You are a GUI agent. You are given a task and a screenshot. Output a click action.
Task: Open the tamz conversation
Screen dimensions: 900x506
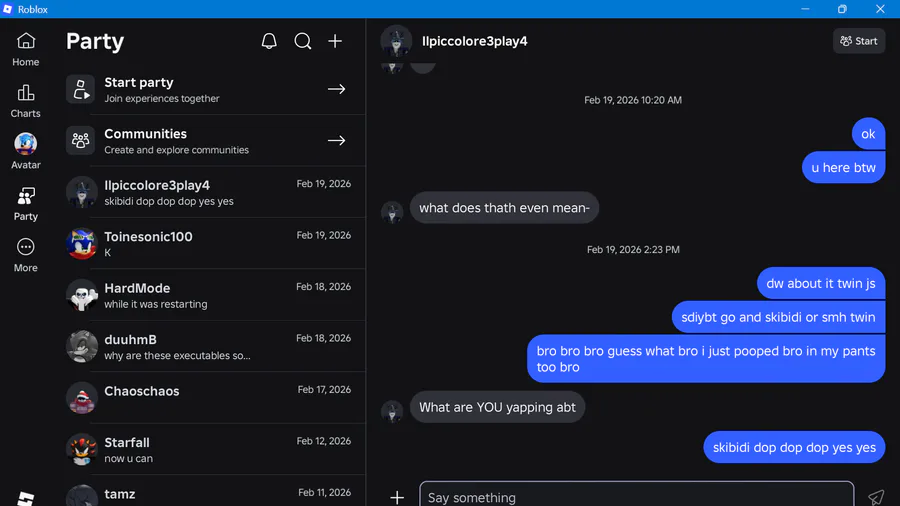pyautogui.click(x=215, y=492)
